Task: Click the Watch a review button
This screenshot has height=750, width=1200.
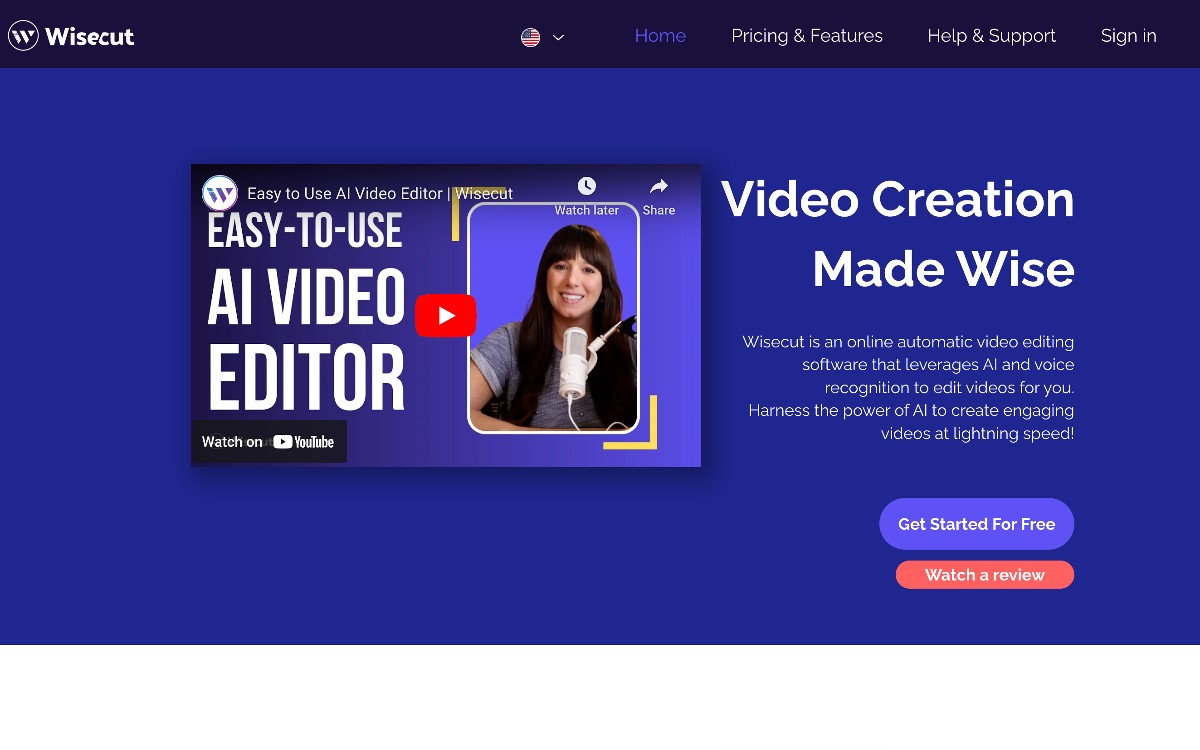Action: [984, 575]
